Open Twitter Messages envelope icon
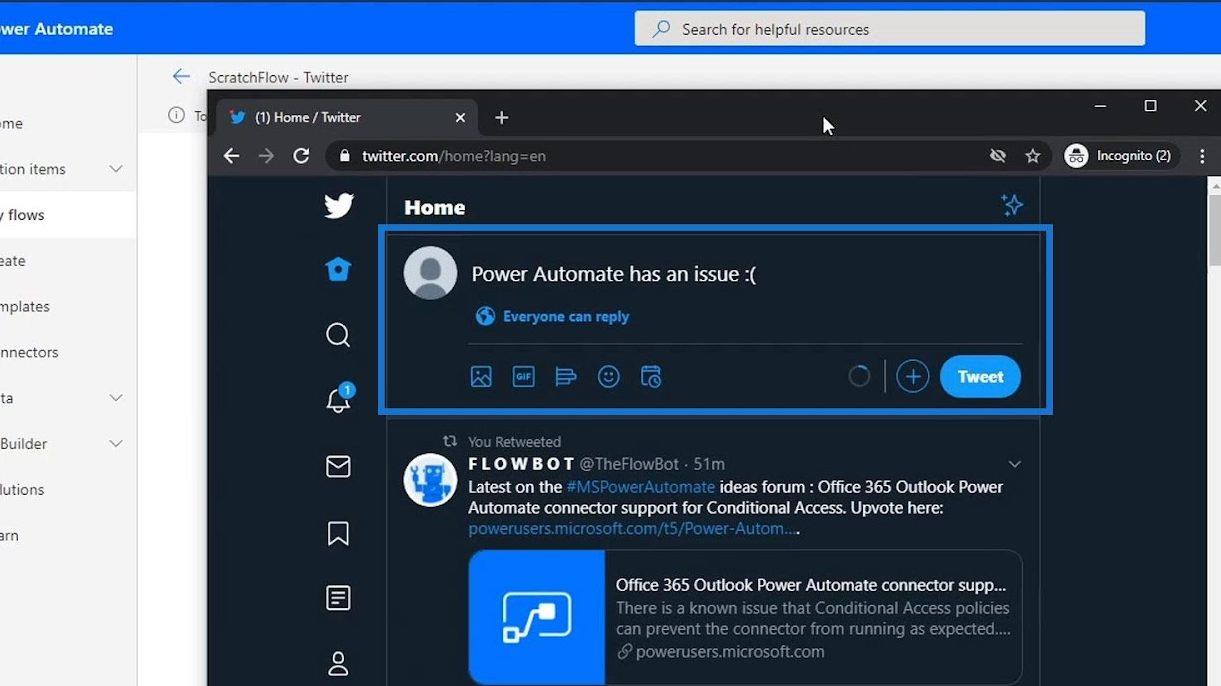This screenshot has height=686, width=1221. pos(338,466)
